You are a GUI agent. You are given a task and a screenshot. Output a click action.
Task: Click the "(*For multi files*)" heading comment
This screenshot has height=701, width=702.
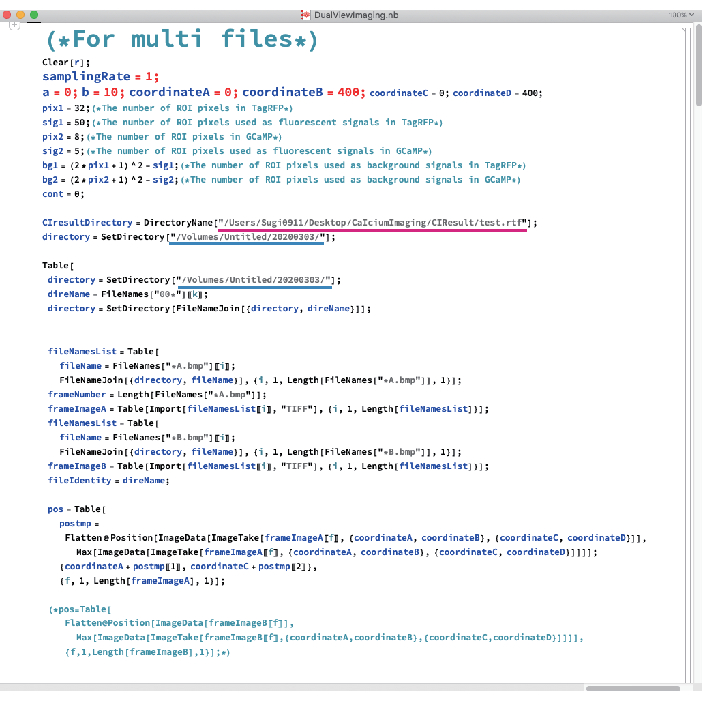(x=181, y=40)
